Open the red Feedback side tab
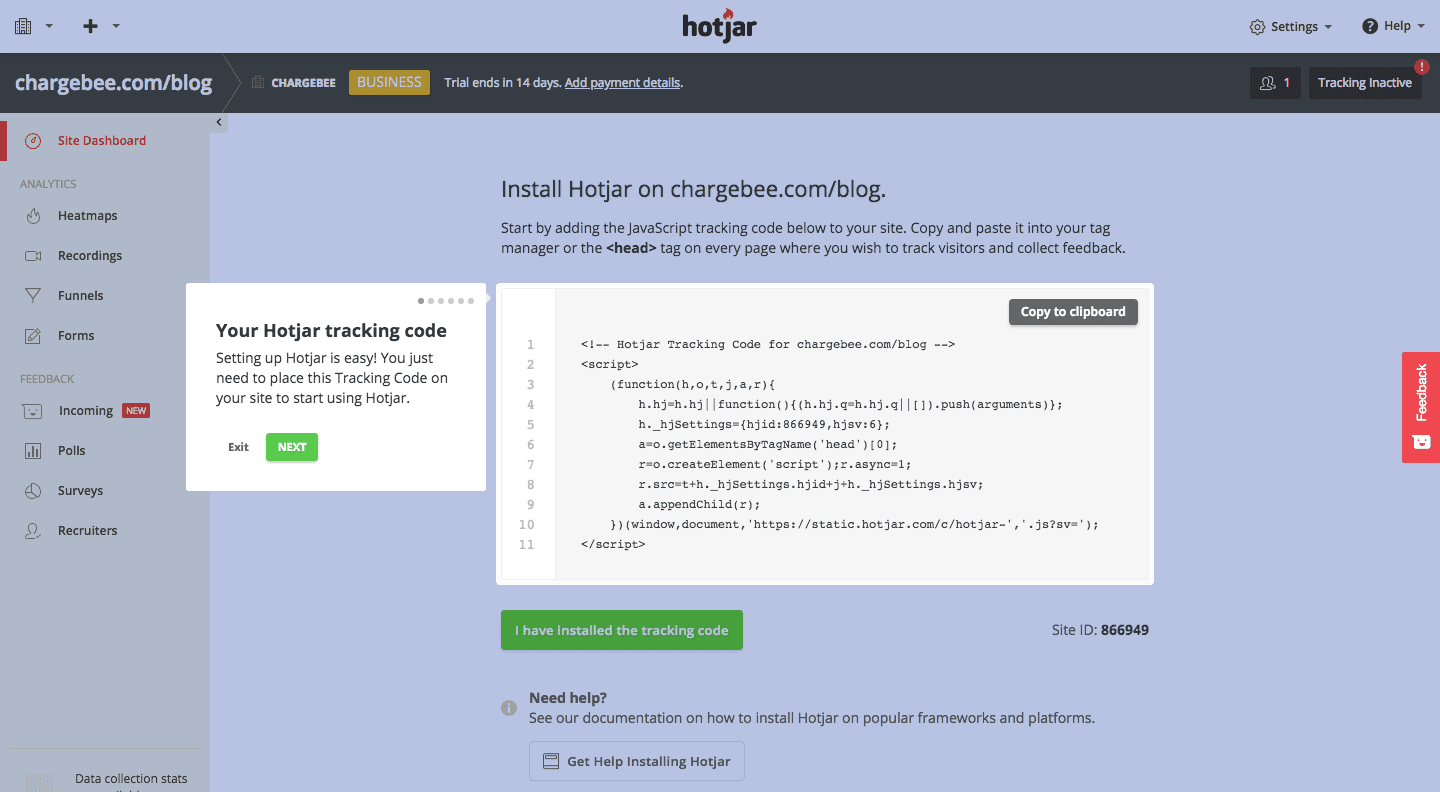The width and height of the screenshot is (1440, 792). pos(1421,407)
